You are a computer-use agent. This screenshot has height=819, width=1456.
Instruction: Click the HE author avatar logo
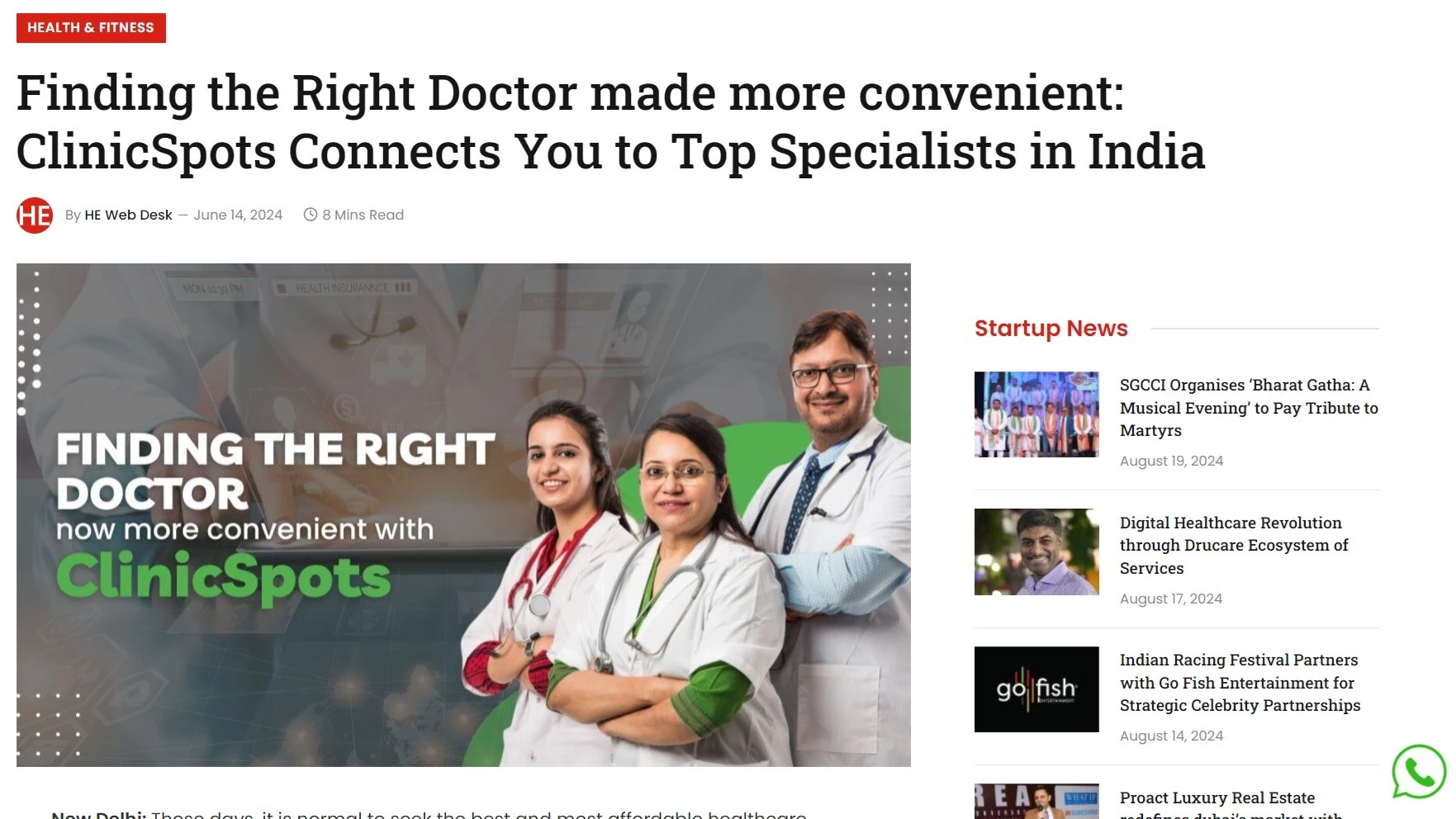[x=35, y=215]
